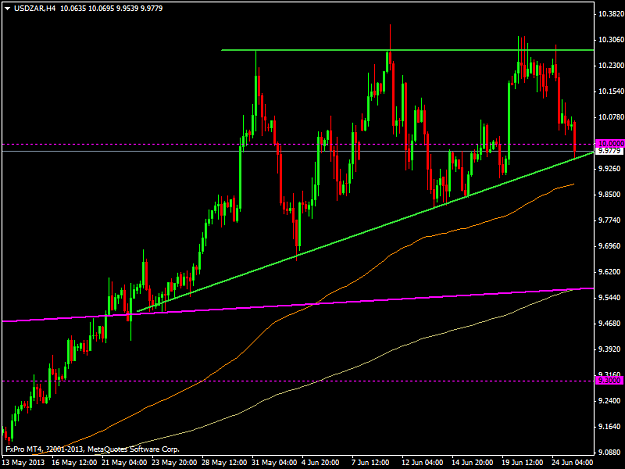
Task: Click time axis label 21 May 04:00
Action: click(124, 463)
